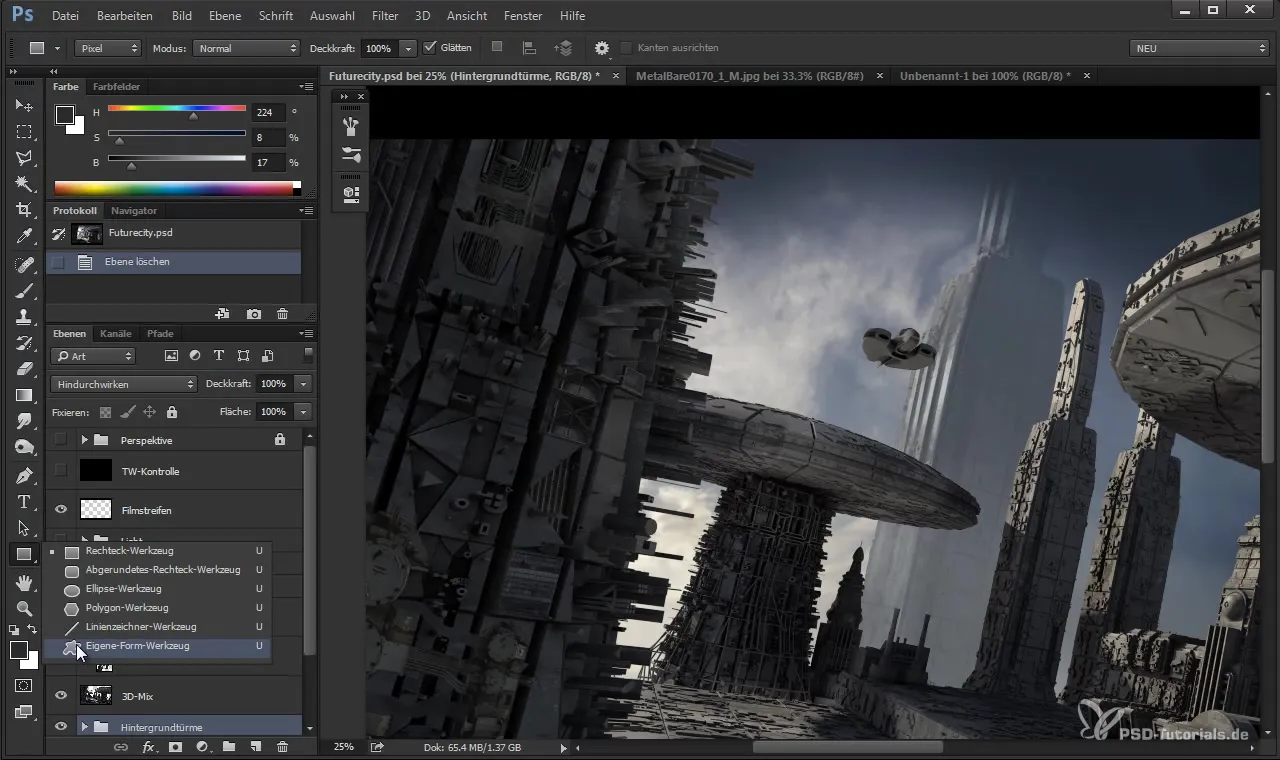Switch to the Kanäle tab
Screen dimensions: 1280x760
[116, 334]
